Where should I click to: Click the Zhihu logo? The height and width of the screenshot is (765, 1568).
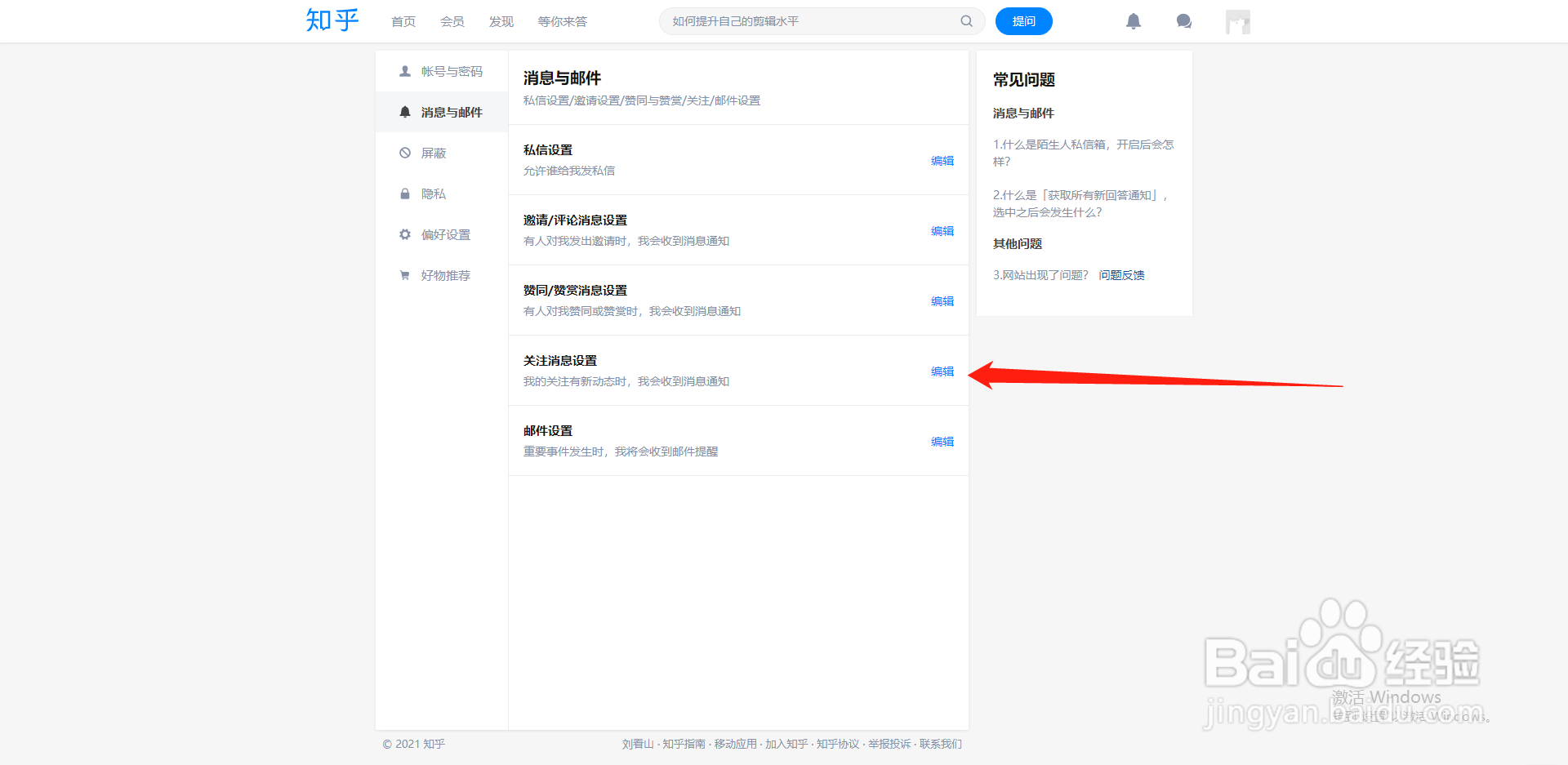[332, 20]
